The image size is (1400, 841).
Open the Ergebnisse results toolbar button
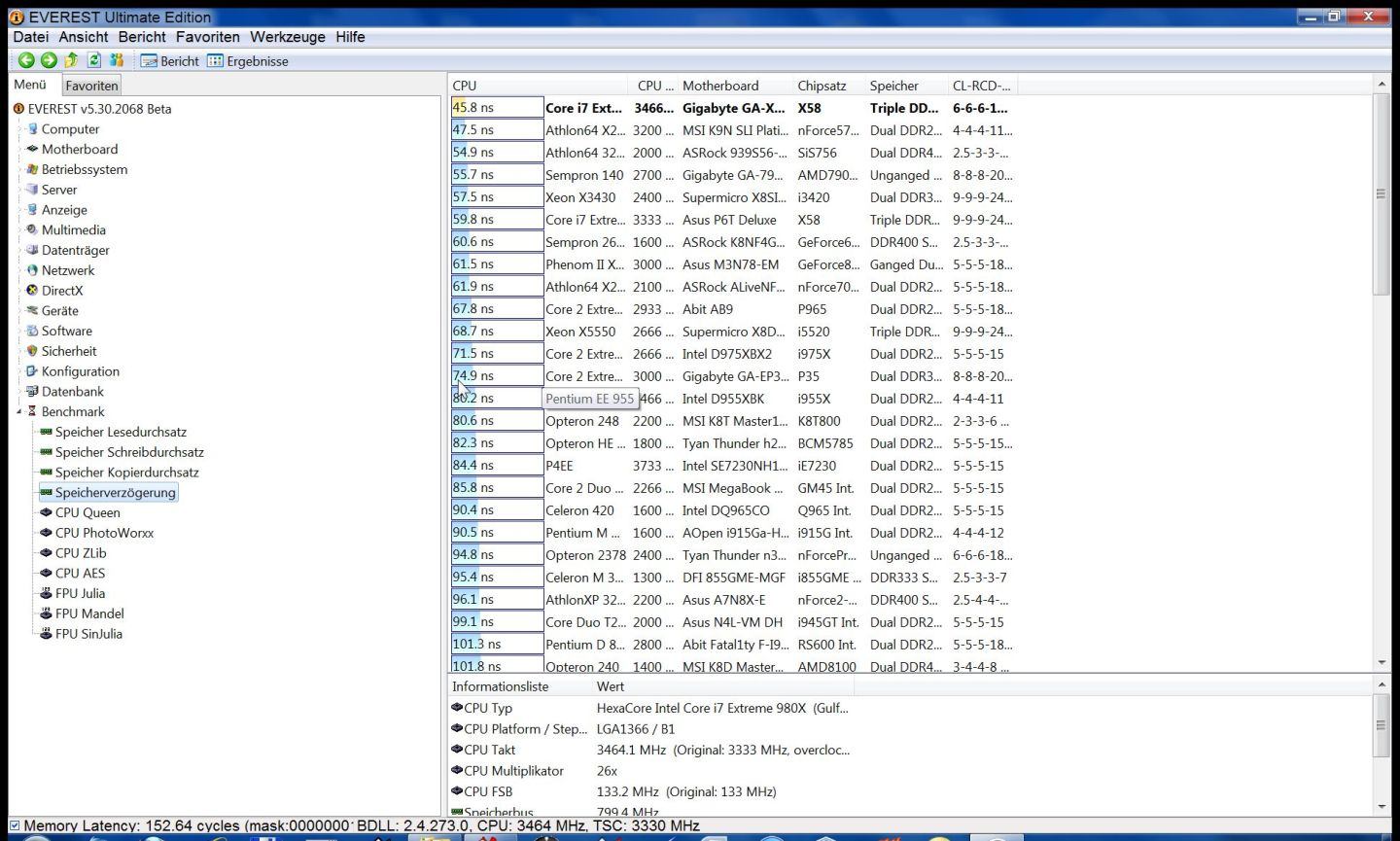[x=248, y=61]
